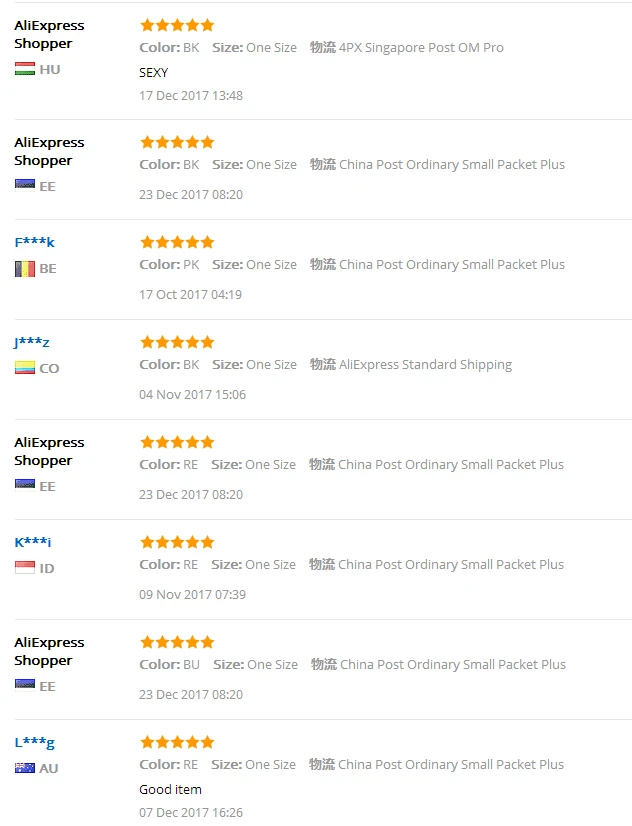This screenshot has height=826, width=632.
Task: Select the review text SEXY
Action: tap(153, 73)
